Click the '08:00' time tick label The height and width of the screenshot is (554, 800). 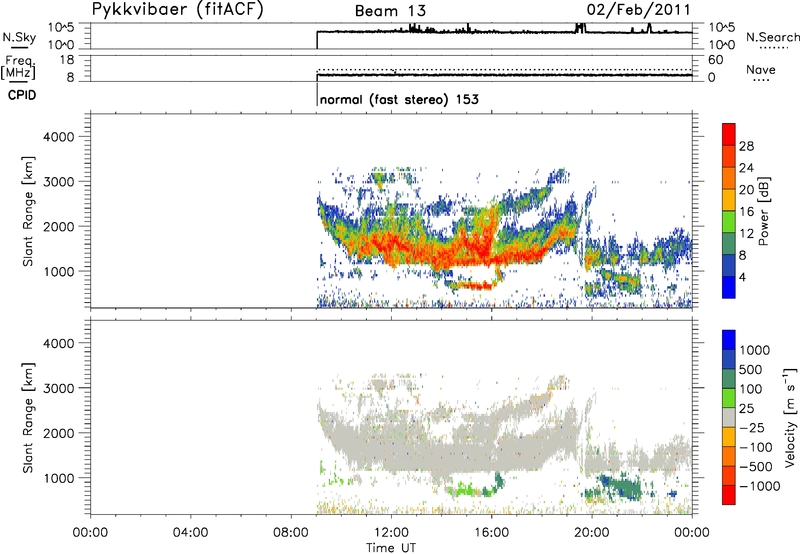click(x=291, y=533)
